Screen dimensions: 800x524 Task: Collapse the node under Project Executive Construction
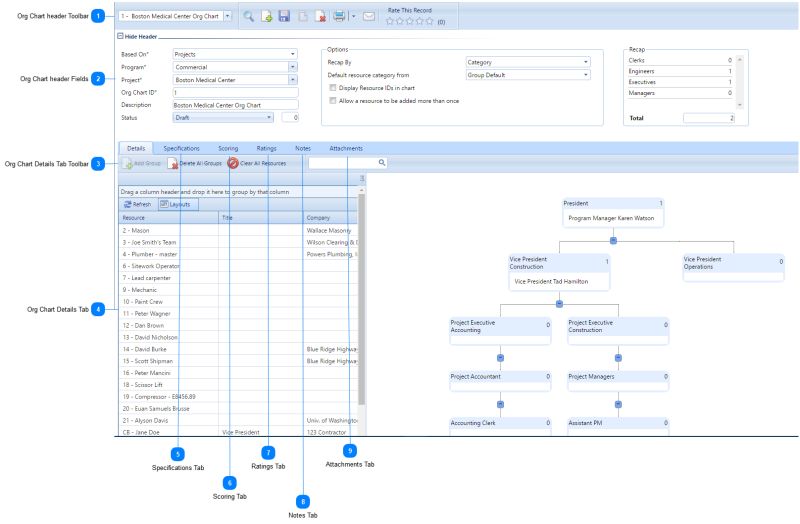coord(618,358)
